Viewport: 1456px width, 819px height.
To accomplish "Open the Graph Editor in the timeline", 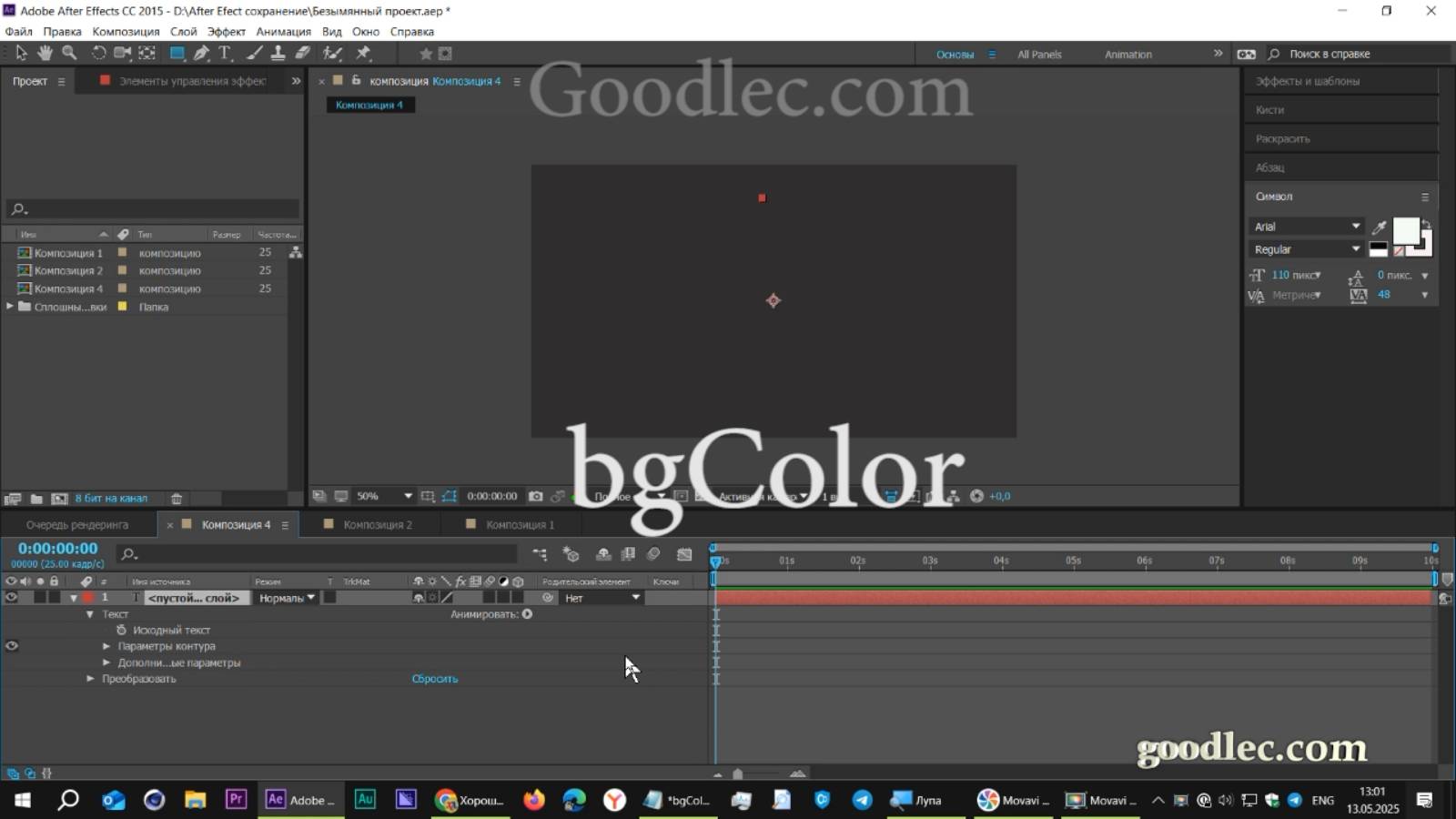I will tap(685, 554).
